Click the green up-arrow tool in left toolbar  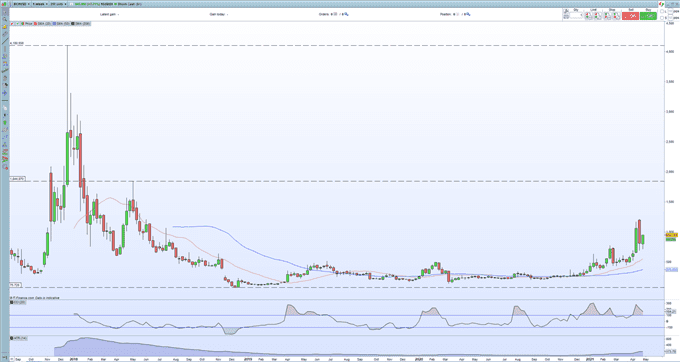(x=5, y=123)
